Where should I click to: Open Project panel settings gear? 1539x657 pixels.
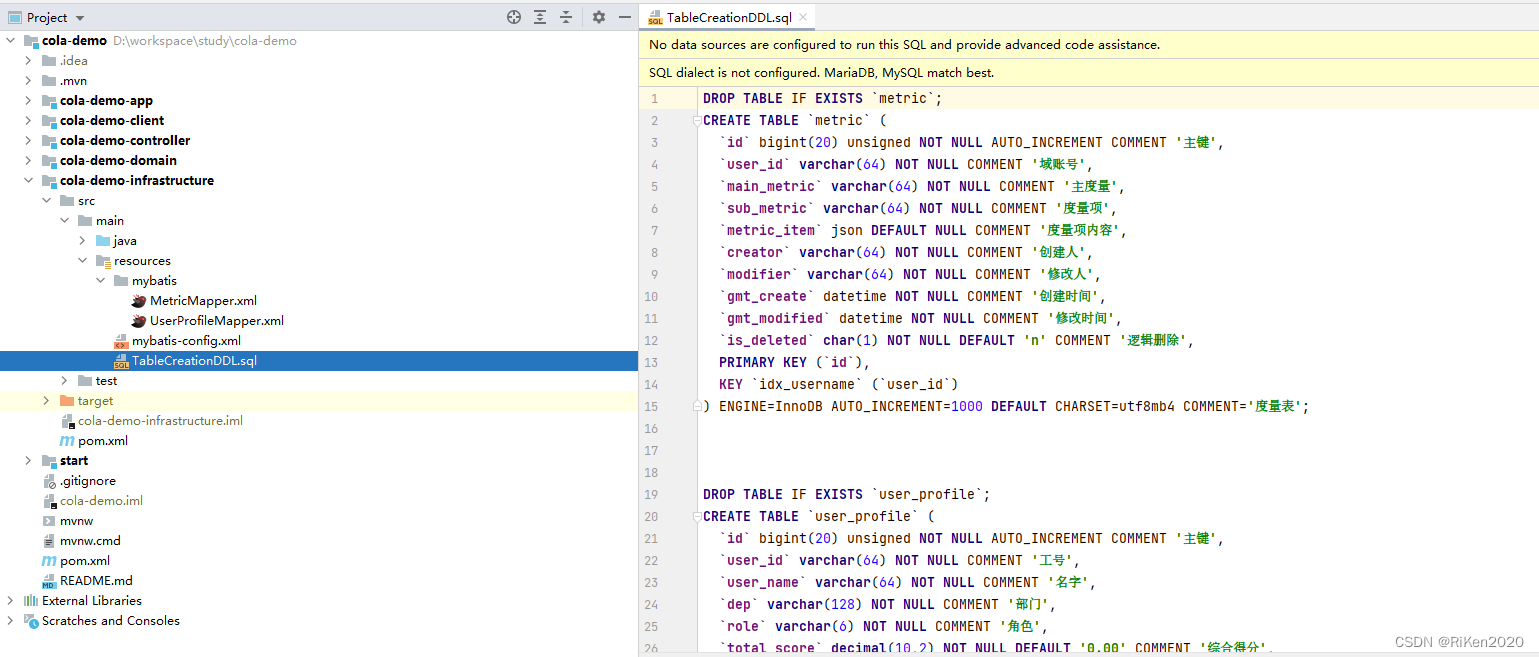[599, 17]
